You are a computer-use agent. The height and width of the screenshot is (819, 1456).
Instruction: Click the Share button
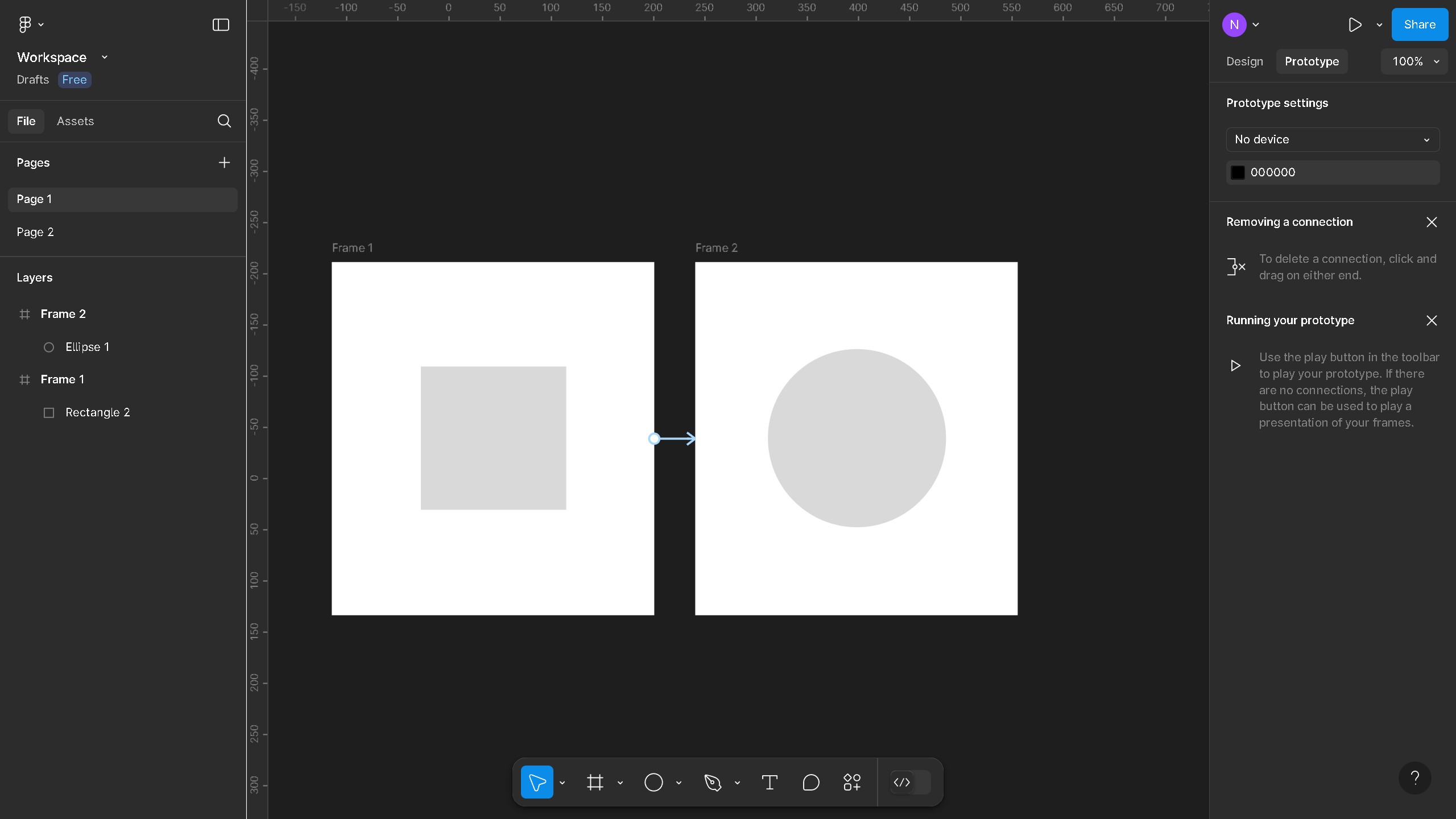[x=1419, y=24]
